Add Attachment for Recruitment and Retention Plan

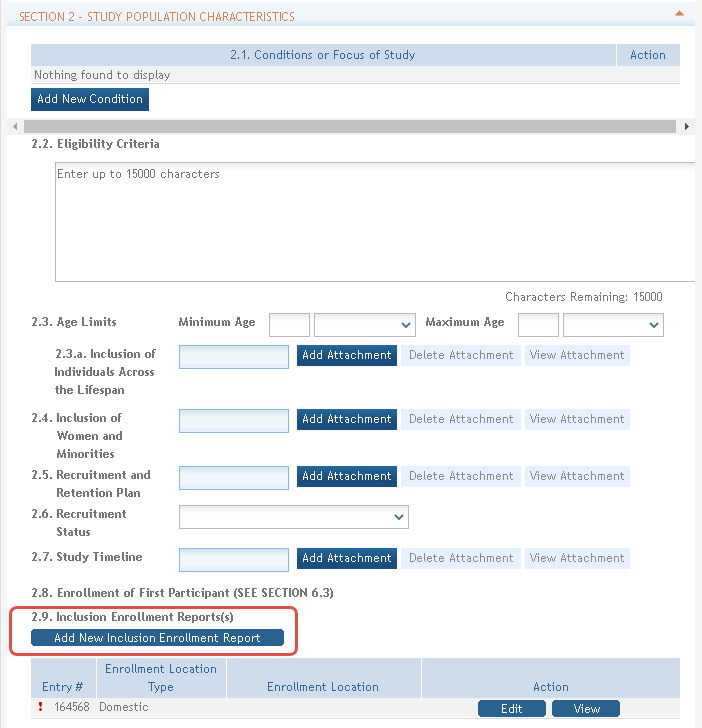click(x=347, y=476)
